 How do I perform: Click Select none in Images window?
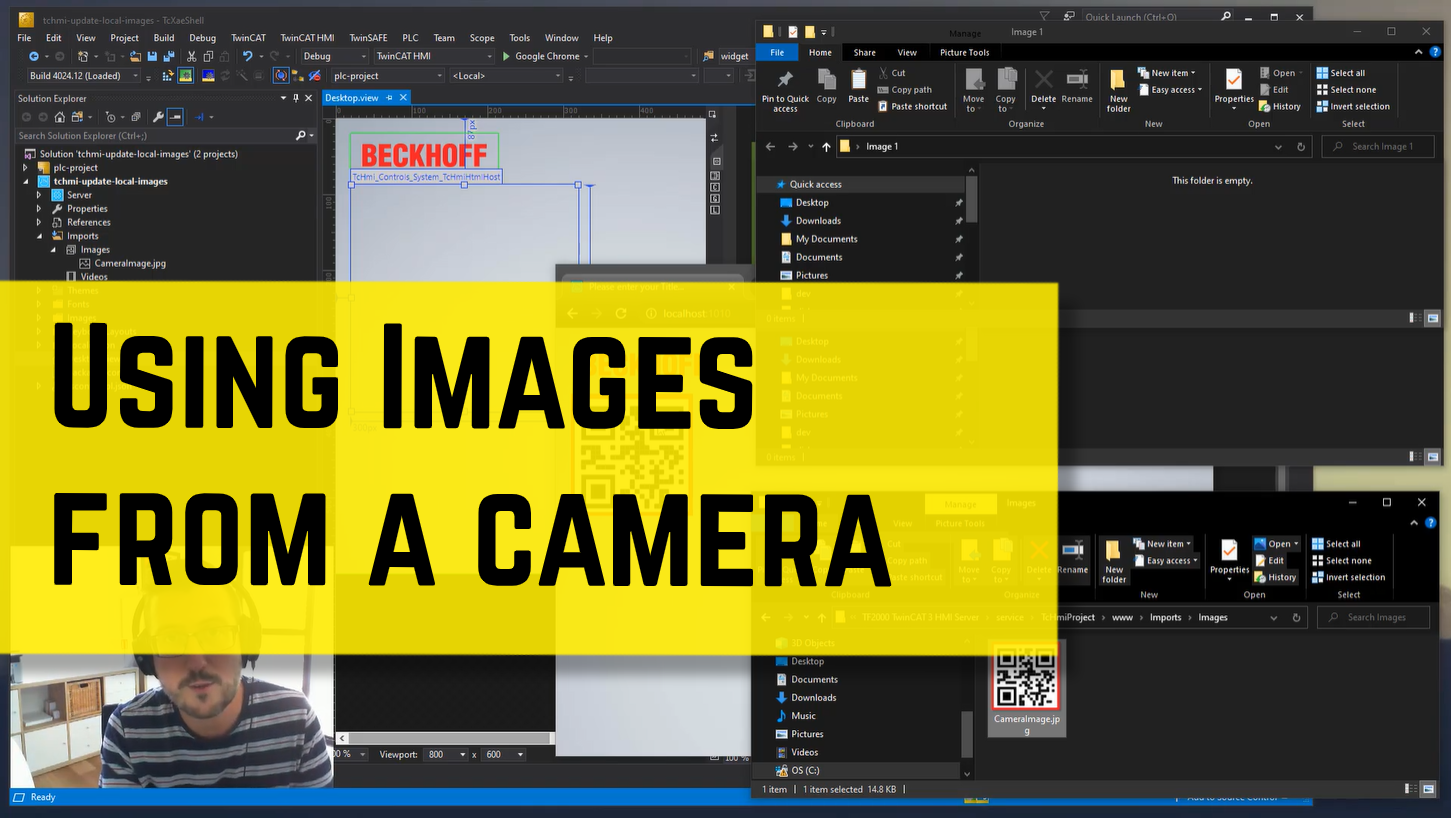1342,561
